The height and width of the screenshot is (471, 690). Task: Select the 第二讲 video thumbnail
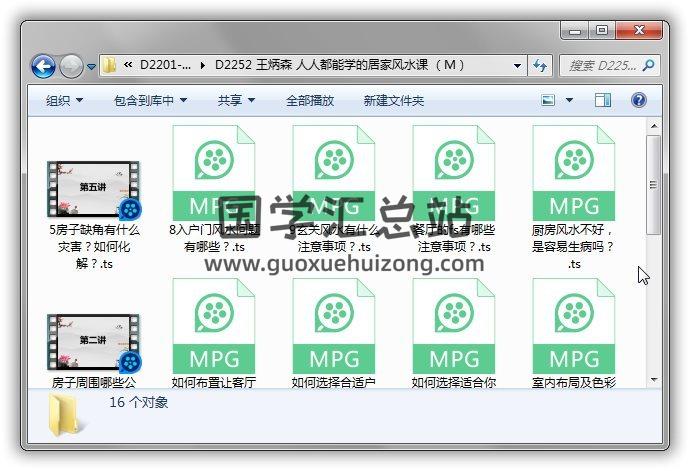pos(94,342)
